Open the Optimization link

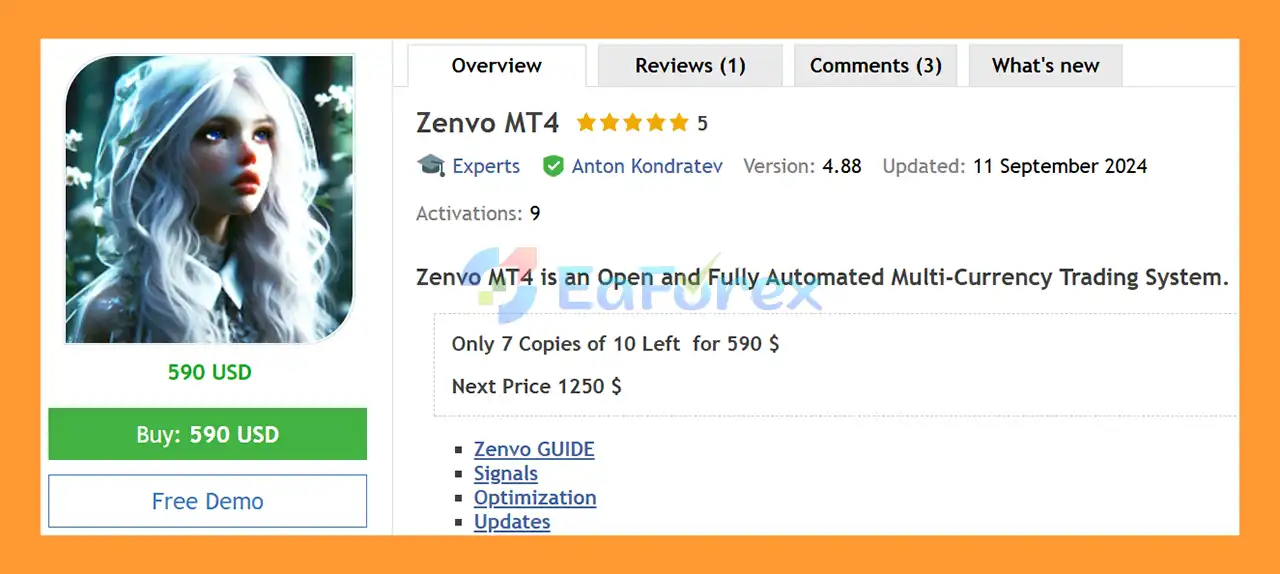pos(535,497)
